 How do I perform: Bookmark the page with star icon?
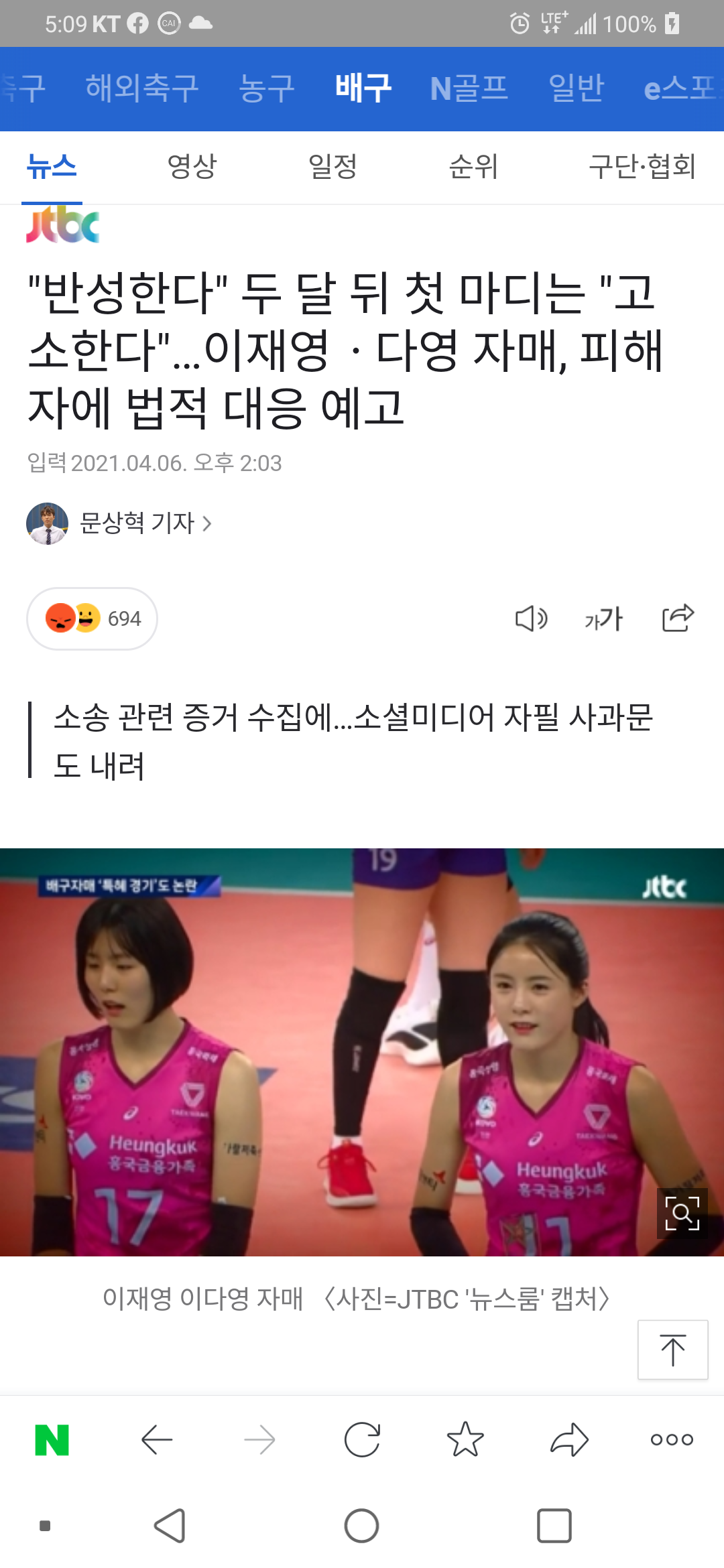point(465,1439)
